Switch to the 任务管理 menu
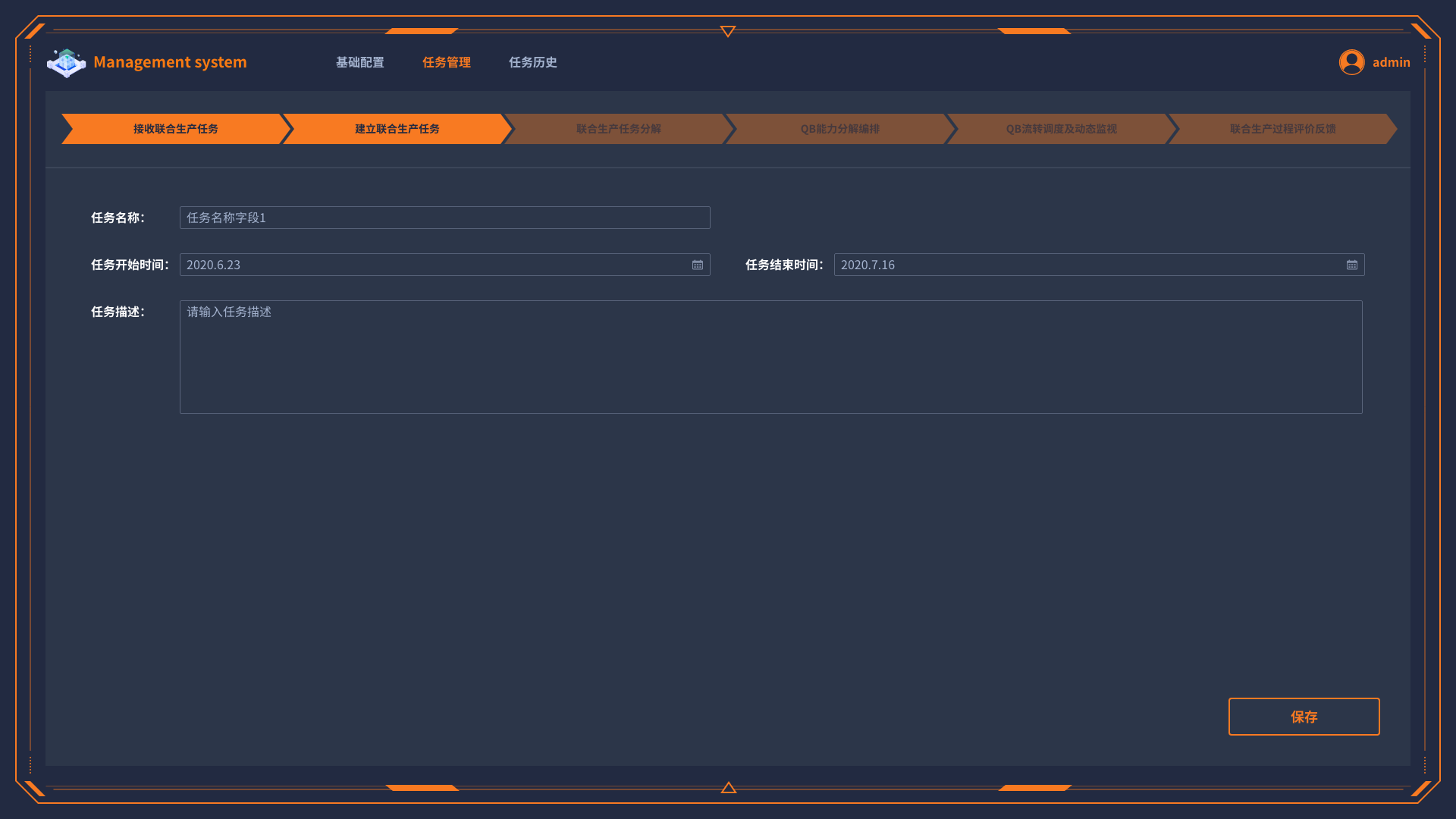This screenshot has height=819, width=1456. tap(447, 62)
